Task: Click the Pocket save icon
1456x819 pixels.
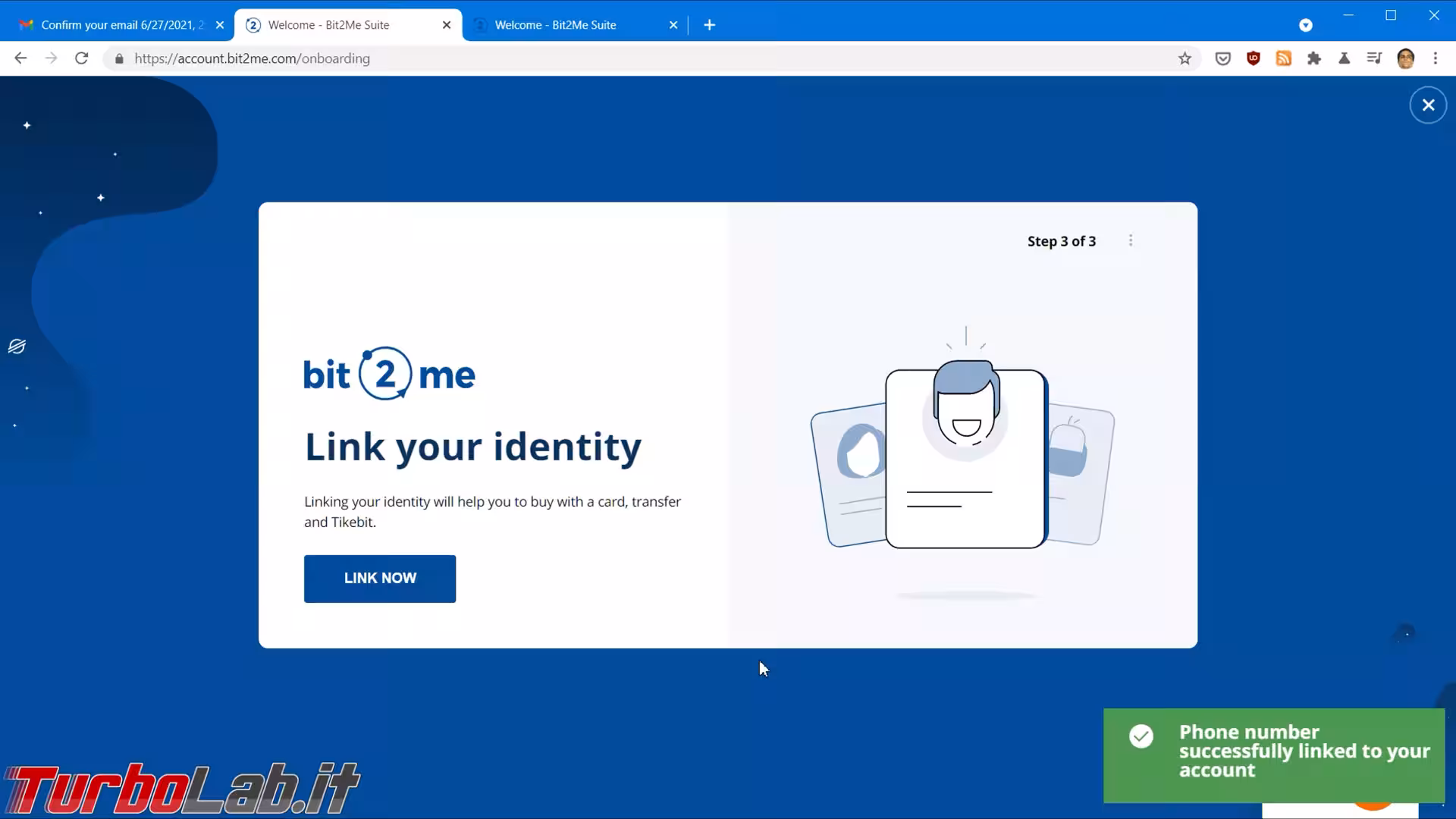Action: [x=1222, y=58]
